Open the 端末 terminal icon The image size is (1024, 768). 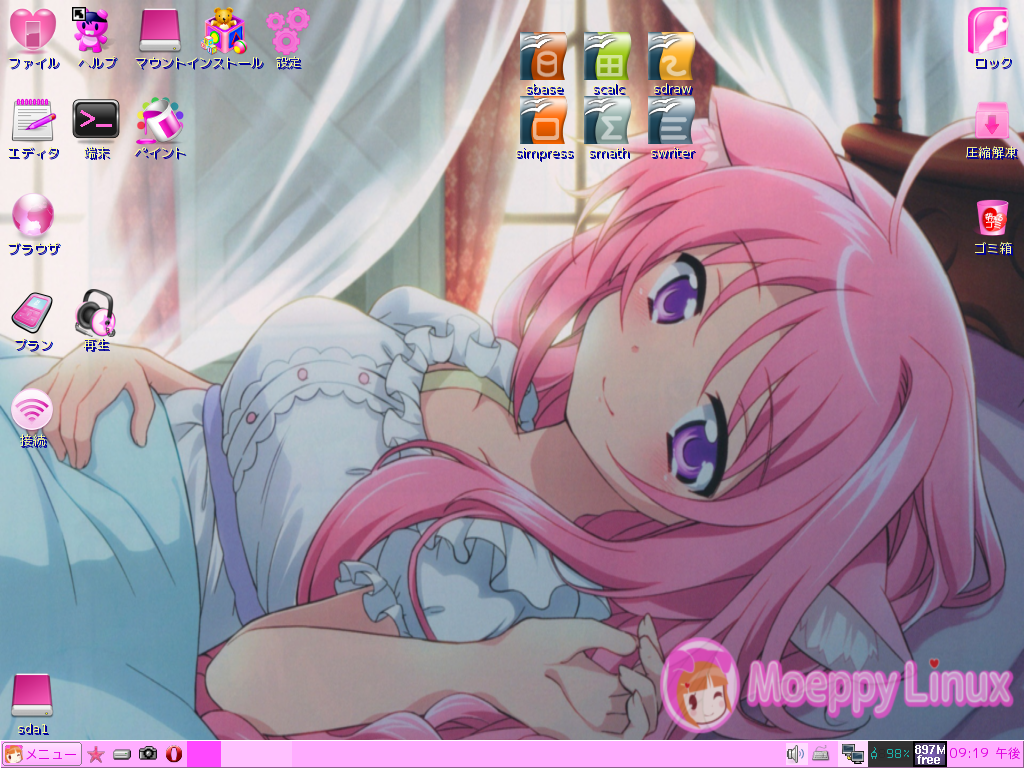click(96, 121)
